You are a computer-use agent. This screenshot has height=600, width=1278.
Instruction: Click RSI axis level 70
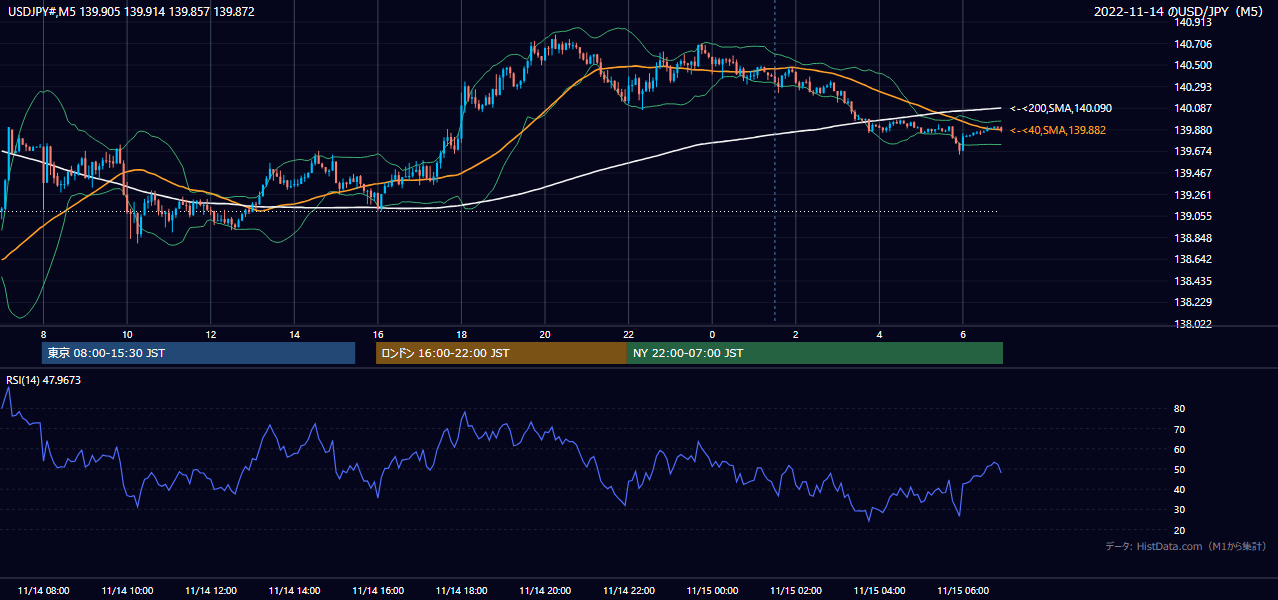point(1180,429)
